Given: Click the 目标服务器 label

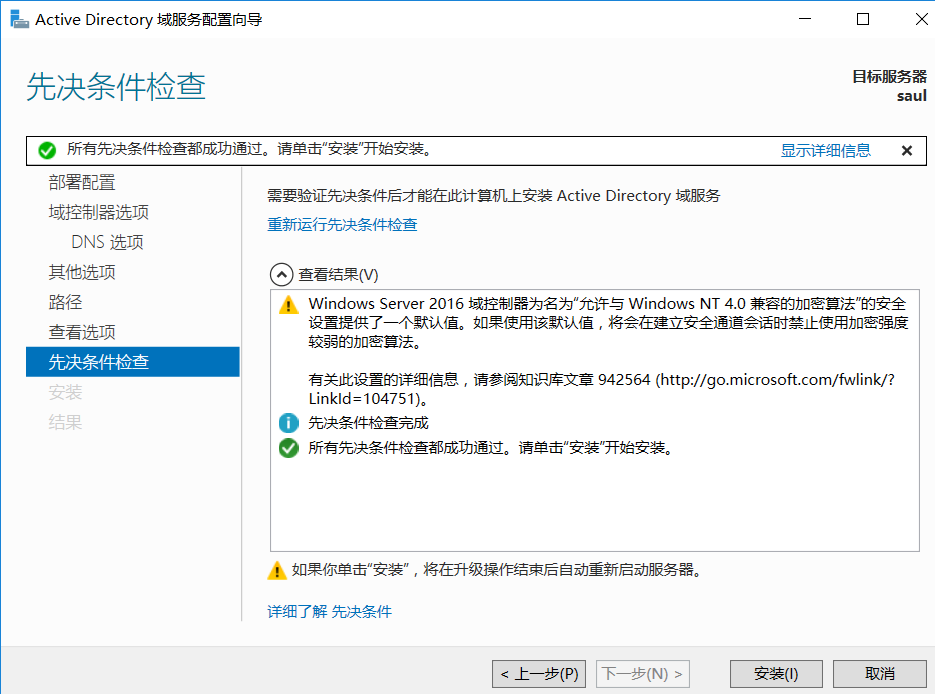Looking at the screenshot, I should (889, 77).
